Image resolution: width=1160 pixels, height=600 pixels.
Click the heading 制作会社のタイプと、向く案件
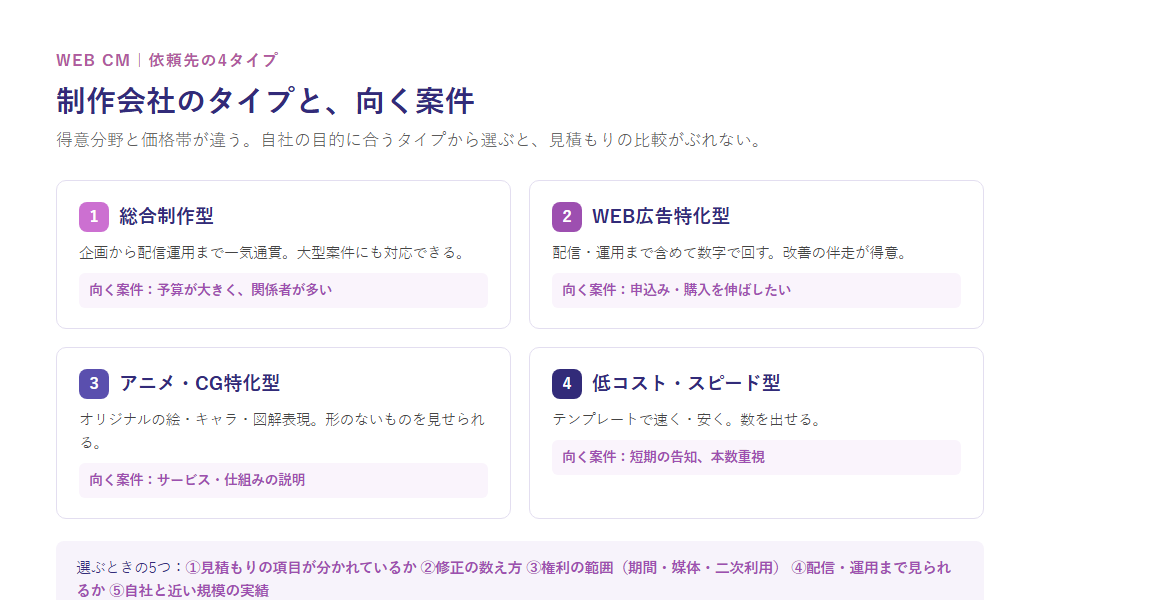[265, 101]
